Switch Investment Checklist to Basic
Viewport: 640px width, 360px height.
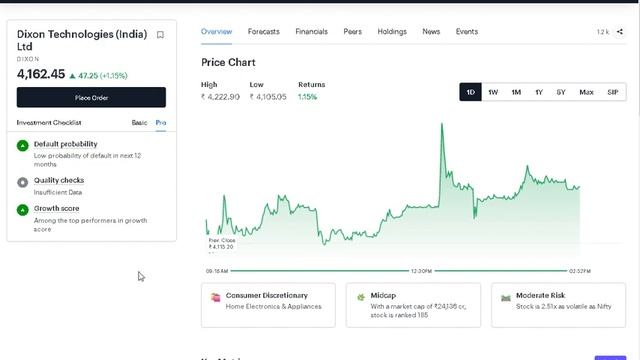(x=139, y=122)
